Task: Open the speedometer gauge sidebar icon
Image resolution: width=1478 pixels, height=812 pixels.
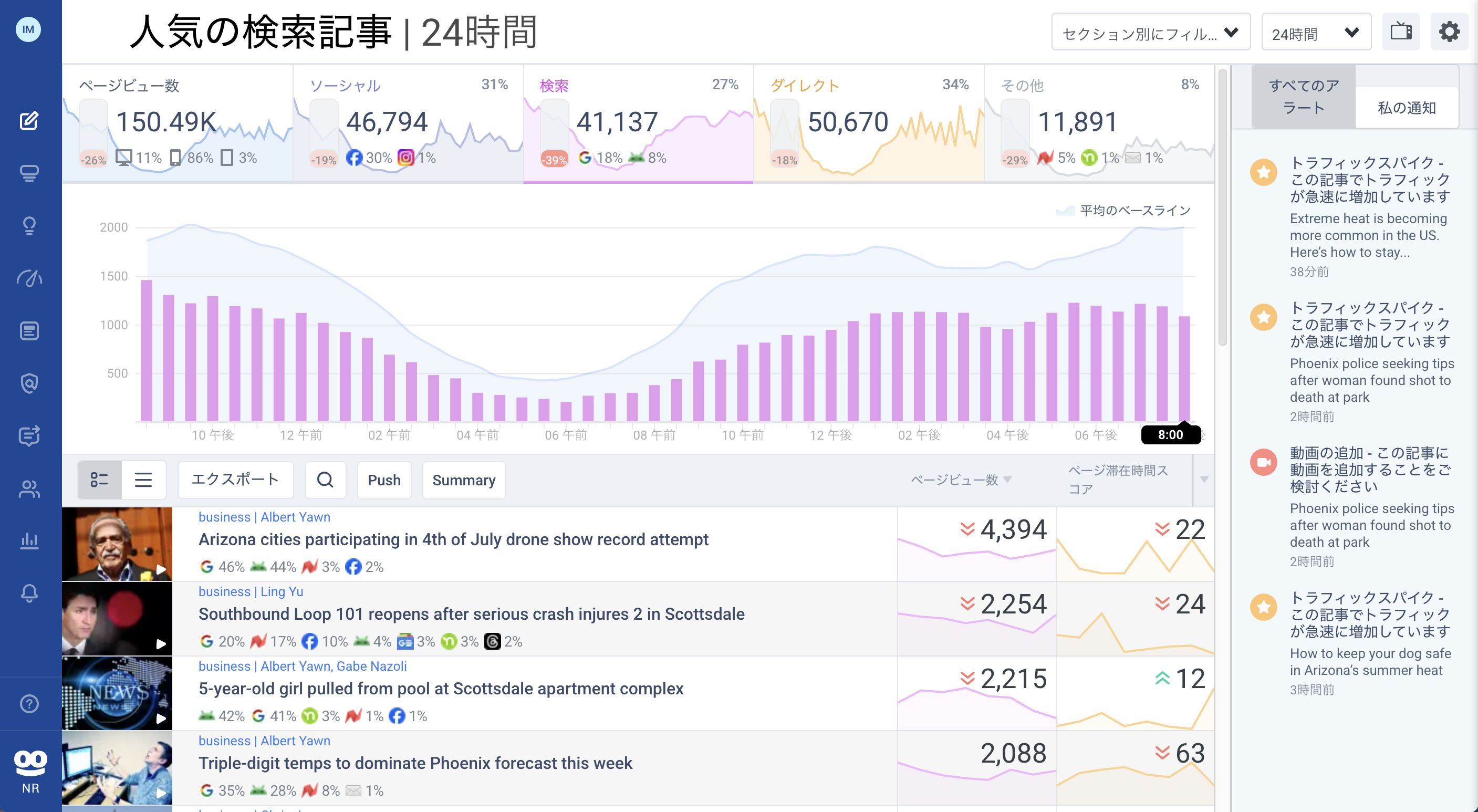Action: pos(29,278)
